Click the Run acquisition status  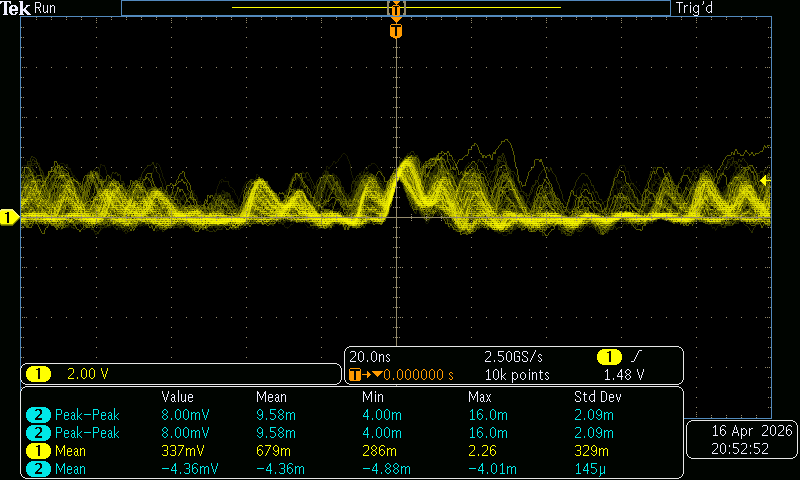point(45,8)
